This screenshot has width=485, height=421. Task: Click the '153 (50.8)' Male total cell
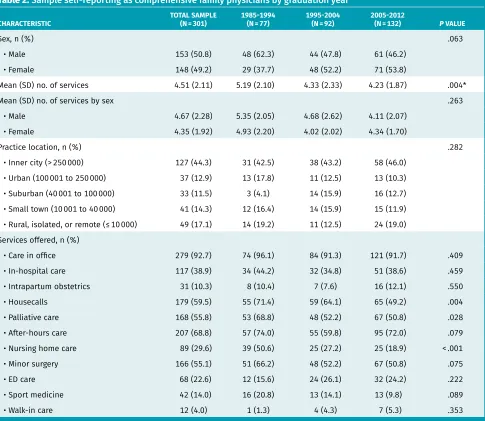click(x=193, y=54)
